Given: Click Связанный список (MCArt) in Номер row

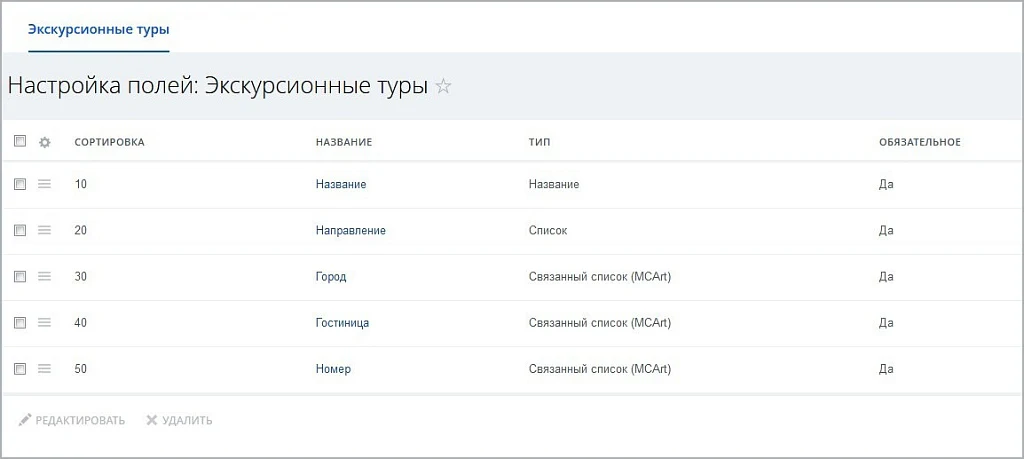Looking at the screenshot, I should 600,369.
